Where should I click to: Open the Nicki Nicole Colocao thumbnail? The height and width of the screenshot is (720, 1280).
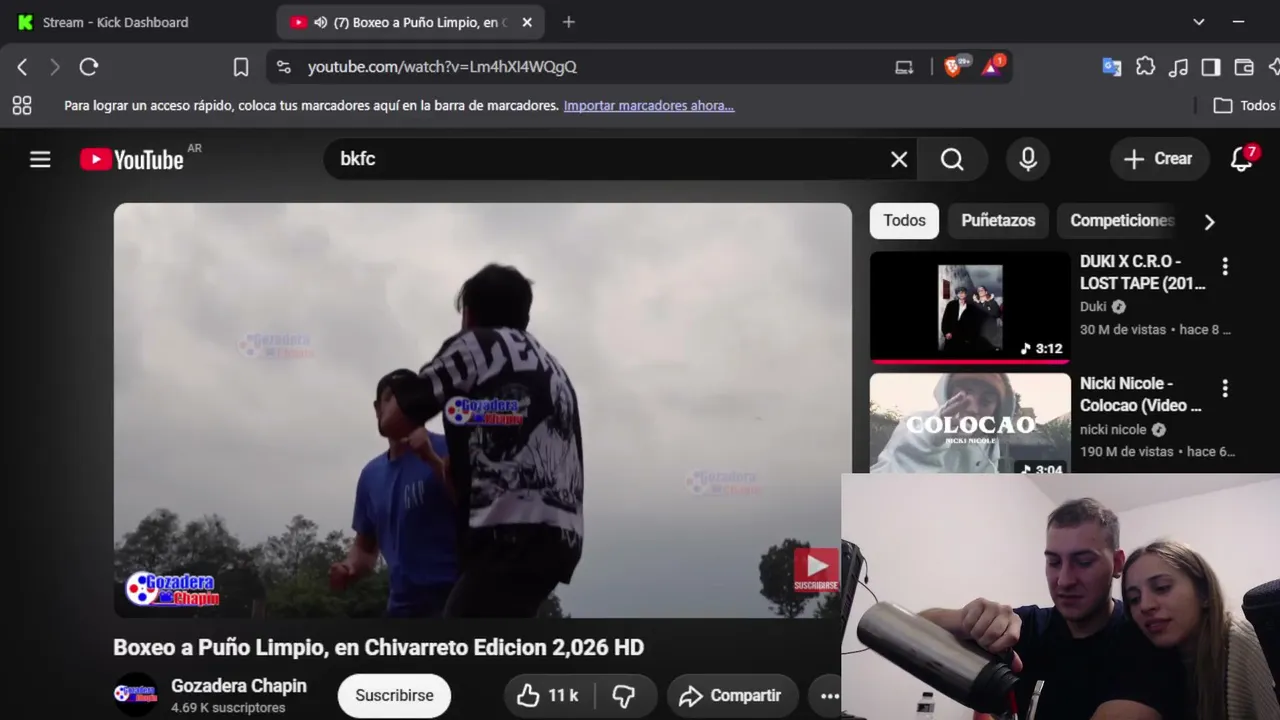(970, 423)
